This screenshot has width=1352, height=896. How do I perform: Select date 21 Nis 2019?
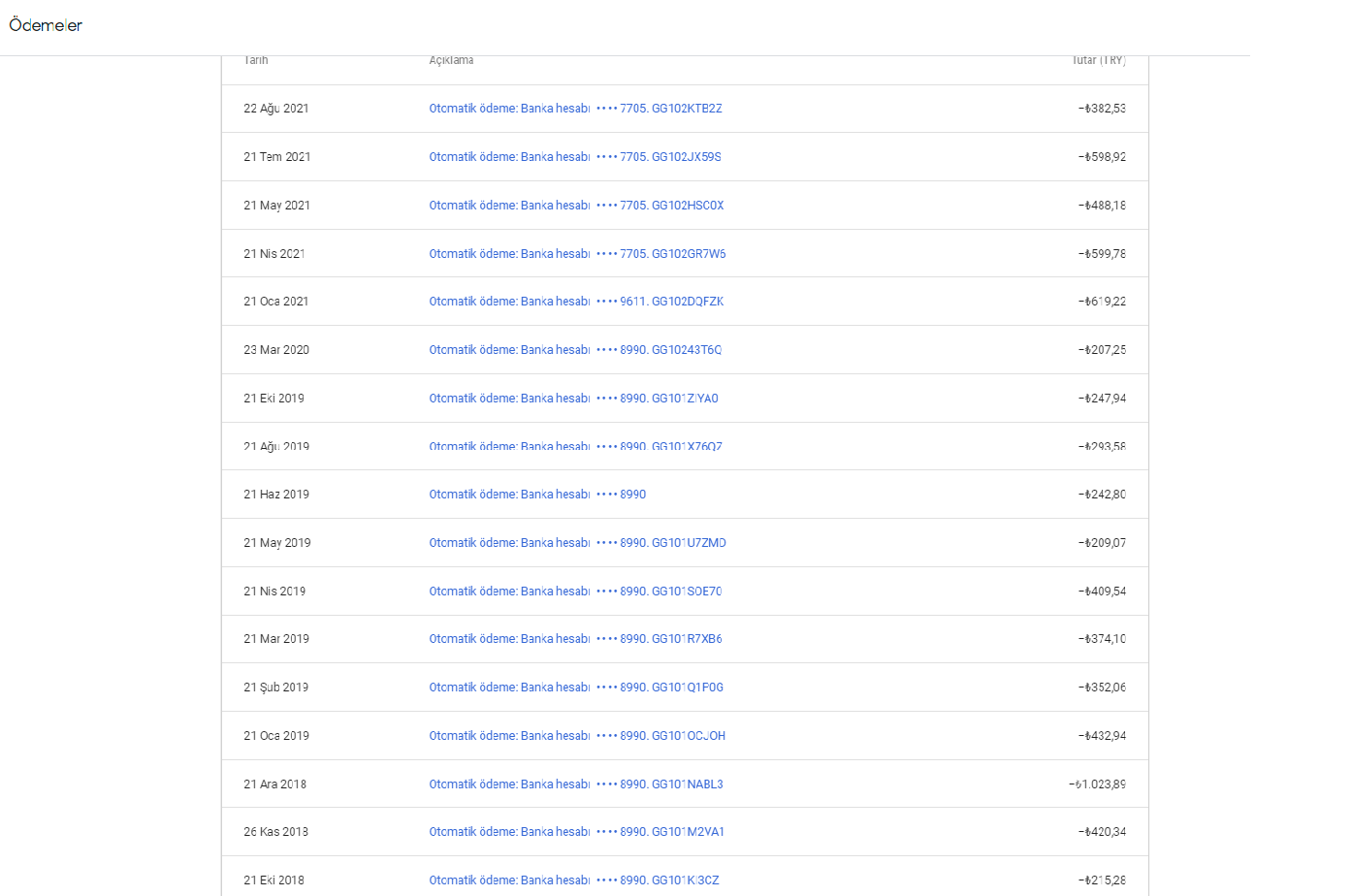point(274,592)
